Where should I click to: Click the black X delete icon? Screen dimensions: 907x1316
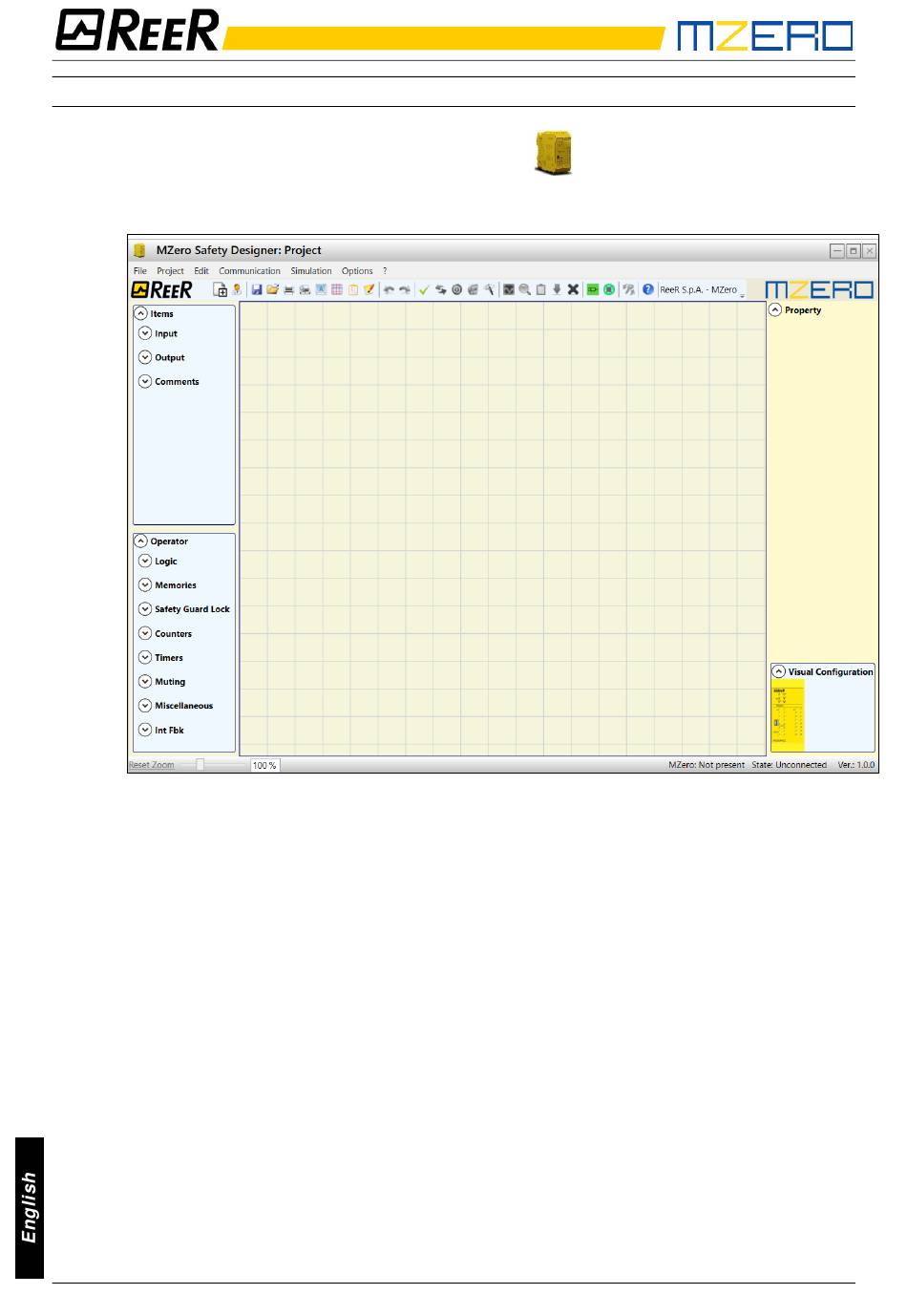tap(573, 289)
